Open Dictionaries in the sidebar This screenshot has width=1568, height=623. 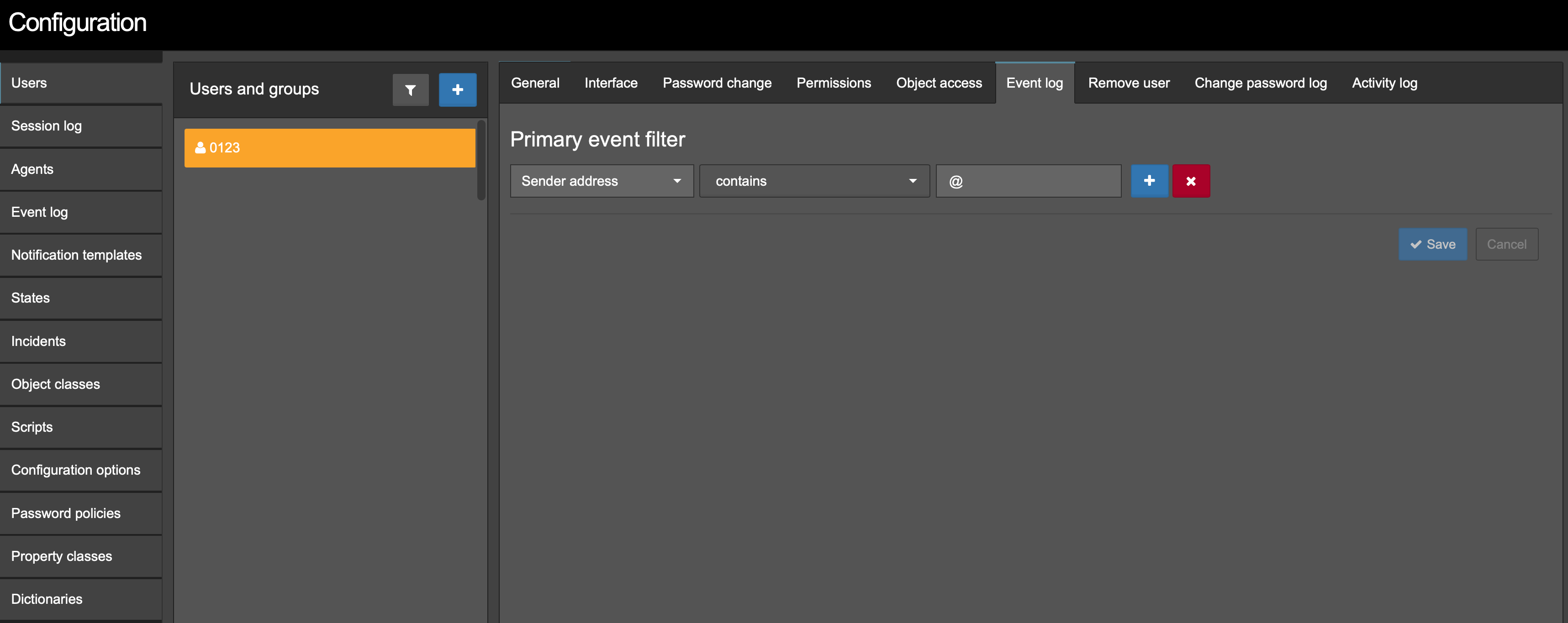pyautogui.click(x=81, y=599)
